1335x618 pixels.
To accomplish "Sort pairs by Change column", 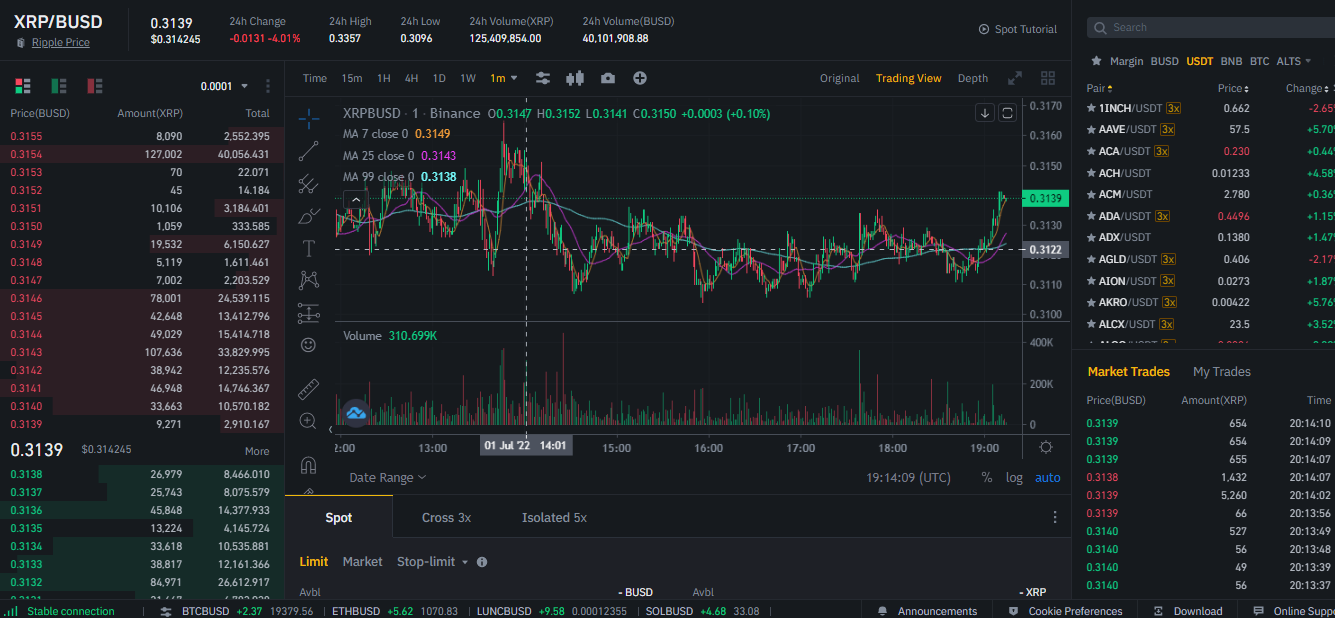I will (x=1309, y=88).
